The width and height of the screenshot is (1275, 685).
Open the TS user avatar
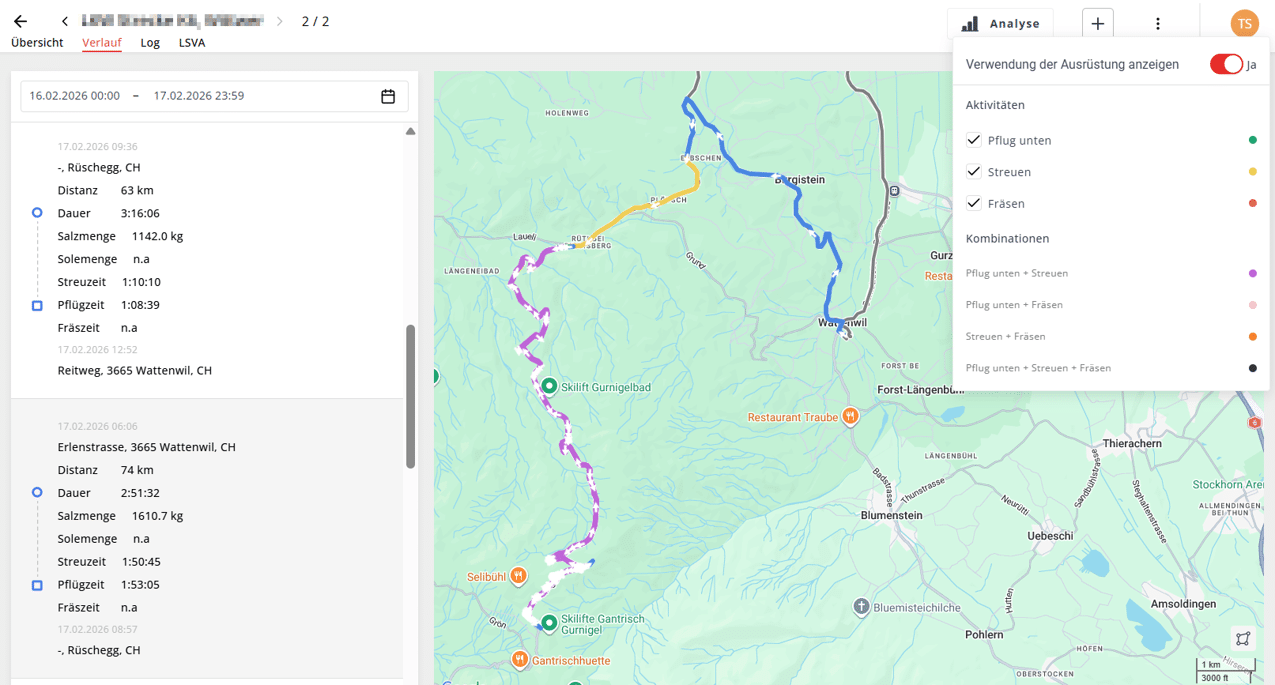tap(1244, 24)
